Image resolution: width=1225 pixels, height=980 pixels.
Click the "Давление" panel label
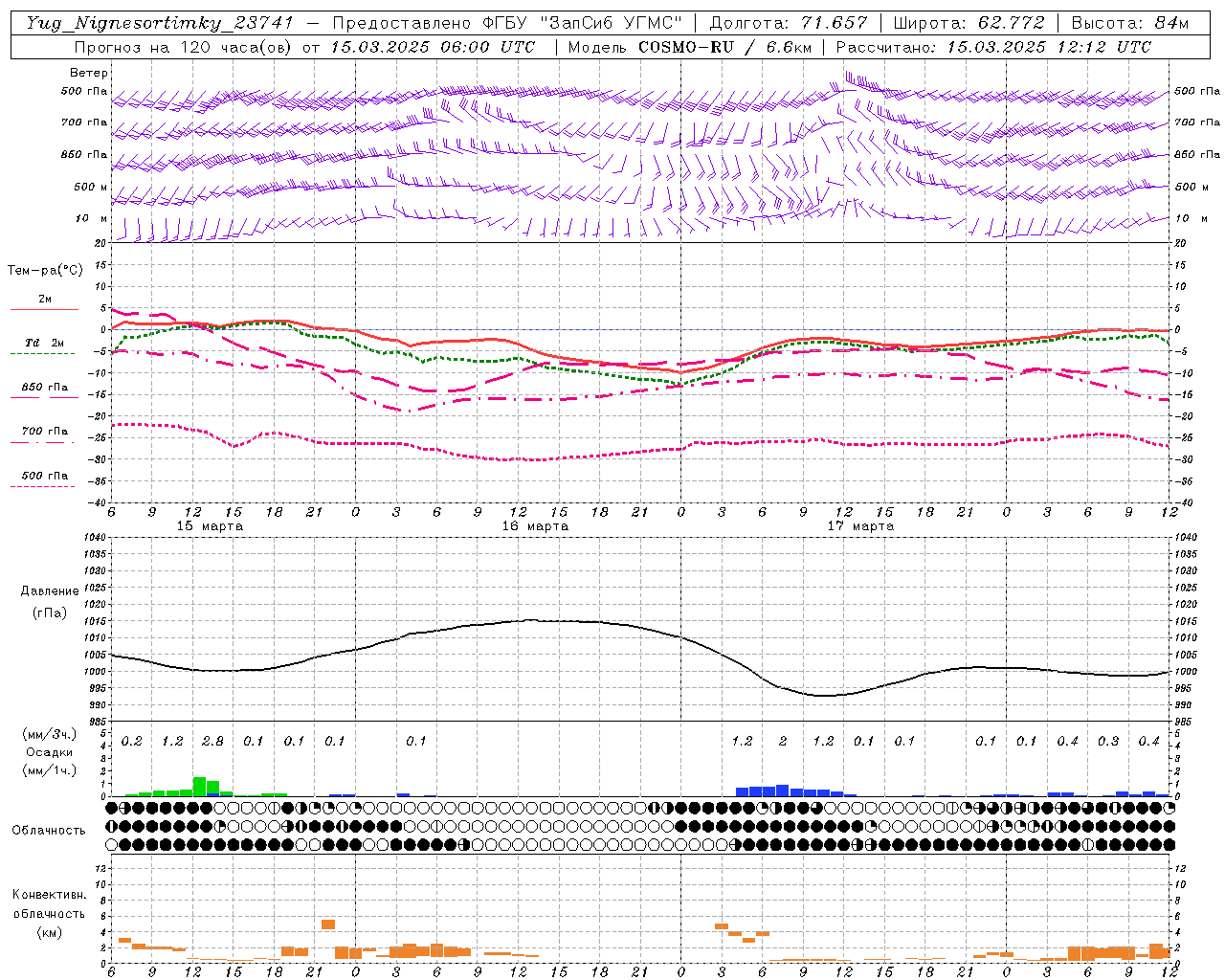50,591
